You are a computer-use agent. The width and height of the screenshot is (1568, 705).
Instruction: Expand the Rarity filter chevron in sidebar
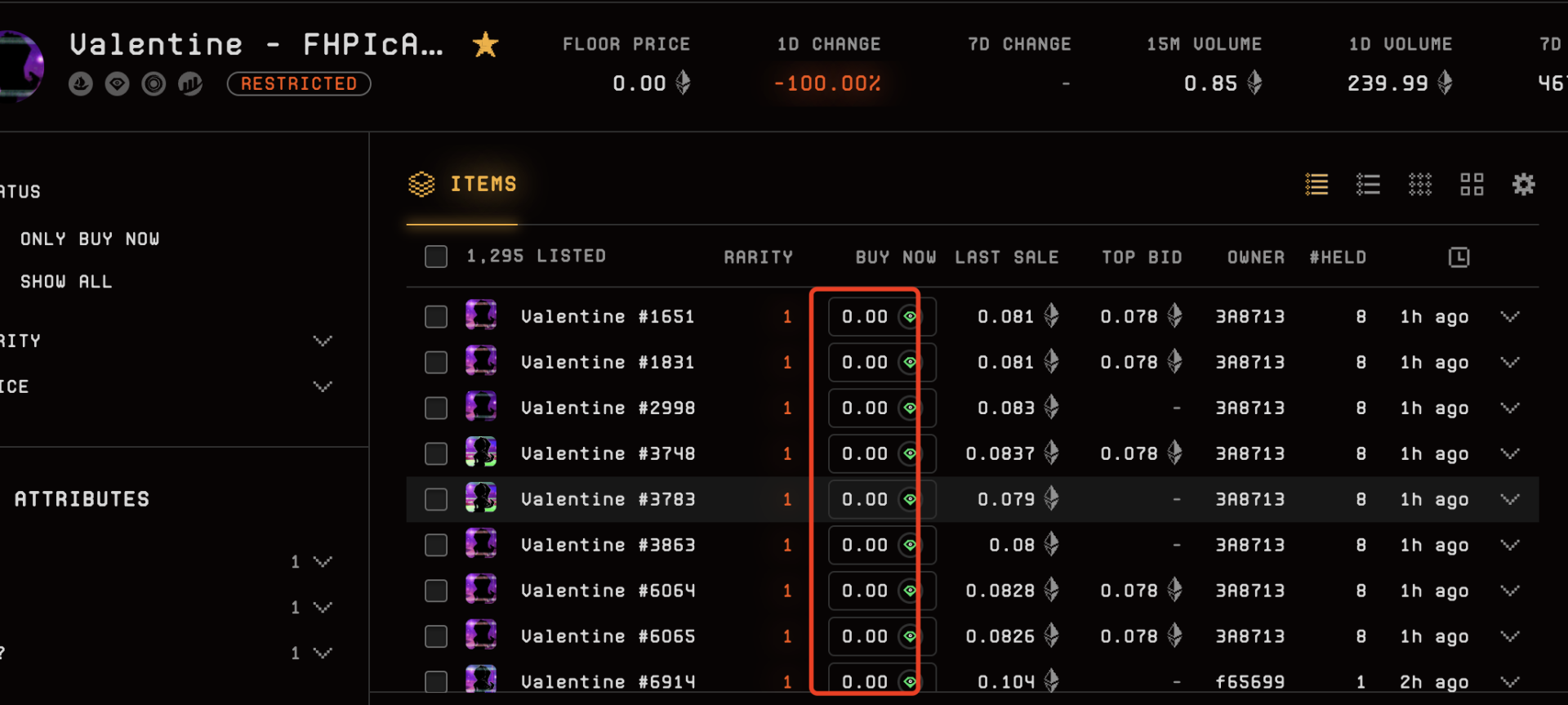(323, 341)
